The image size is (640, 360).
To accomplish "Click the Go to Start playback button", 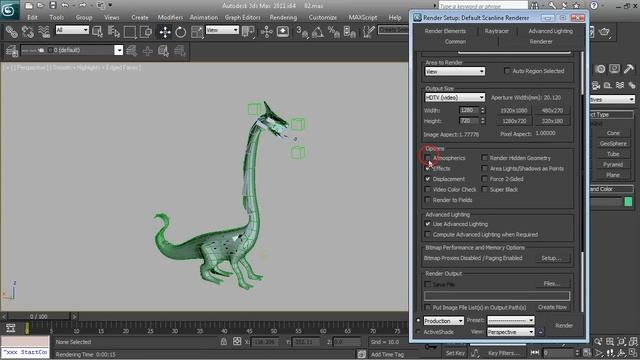I will tap(534, 352).
